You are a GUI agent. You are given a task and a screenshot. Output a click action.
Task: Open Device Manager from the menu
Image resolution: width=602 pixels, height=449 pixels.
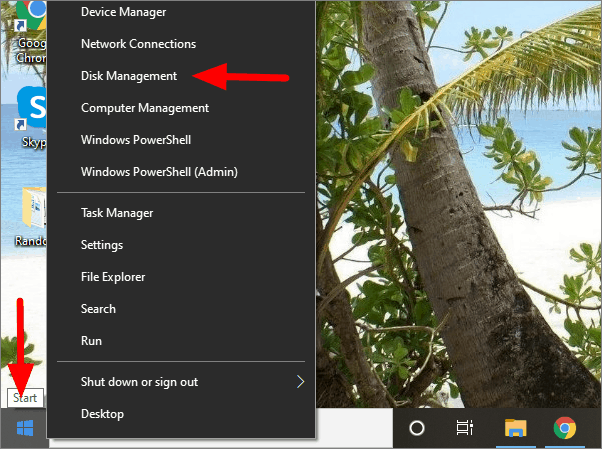tap(181, 12)
